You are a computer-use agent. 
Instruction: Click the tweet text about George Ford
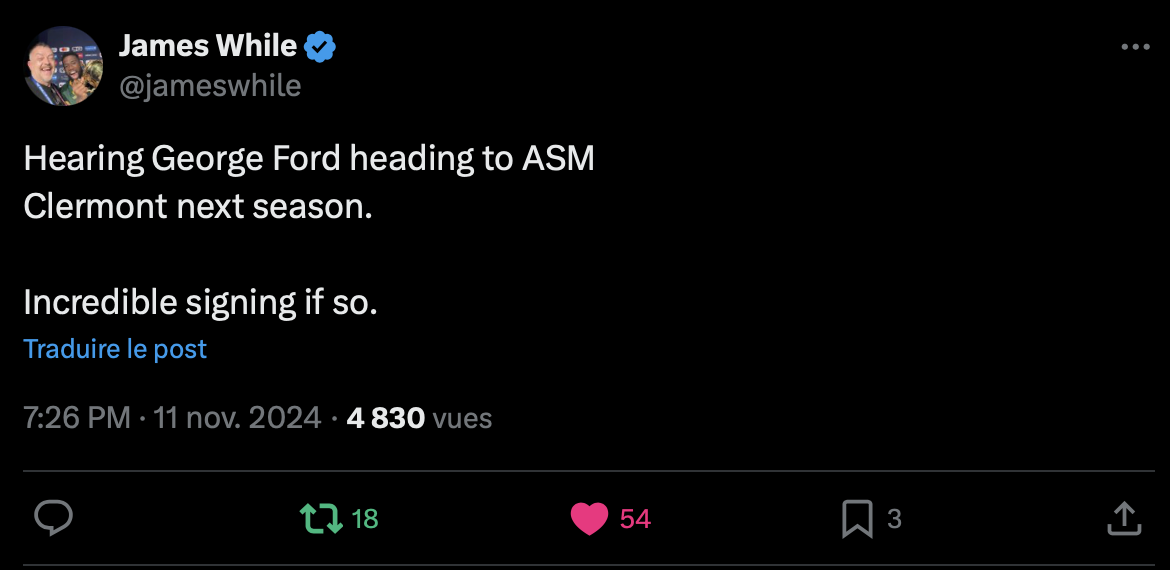click(x=308, y=158)
